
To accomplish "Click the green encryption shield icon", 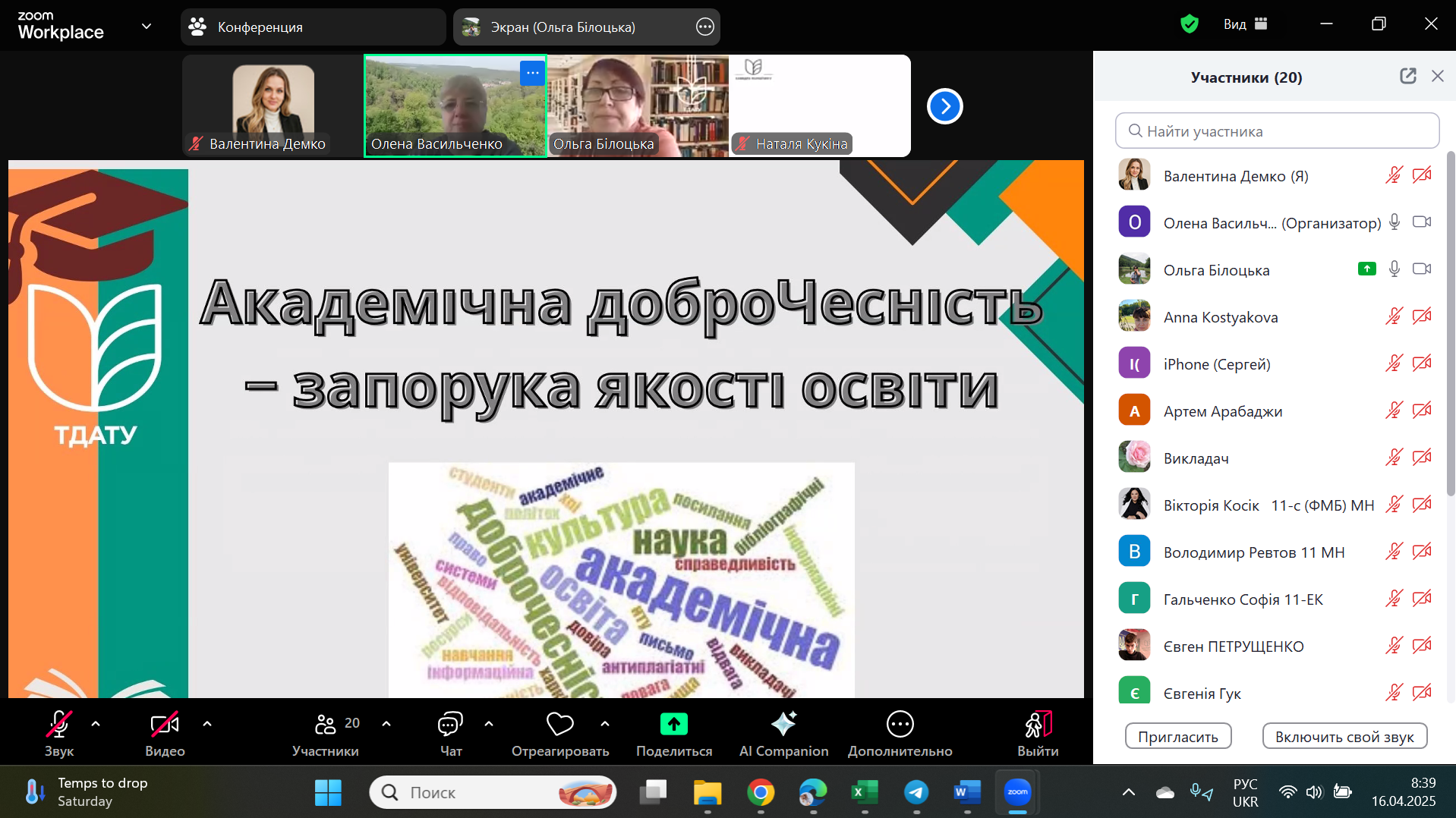I will click(x=1189, y=24).
